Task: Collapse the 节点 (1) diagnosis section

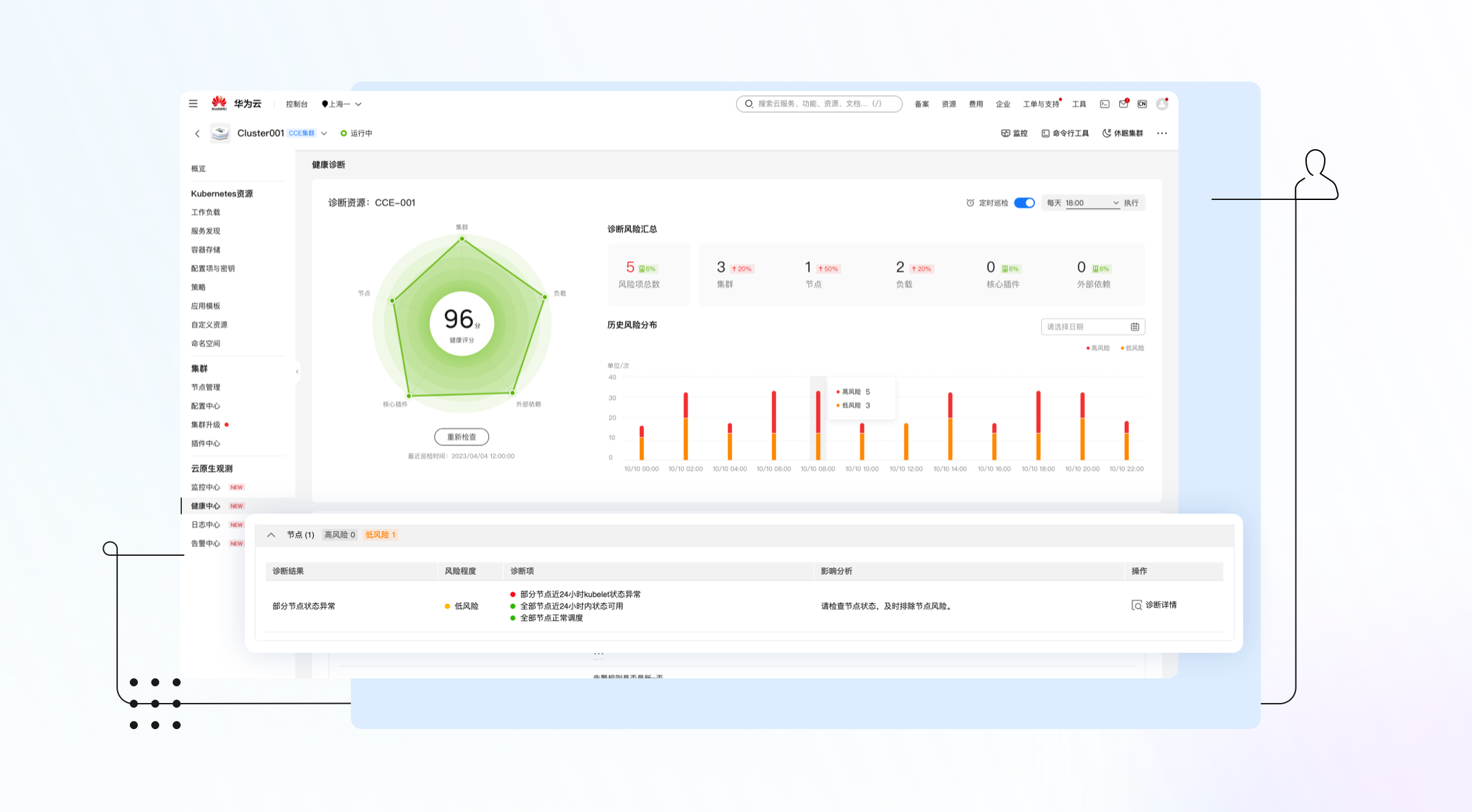Action: tap(271, 534)
